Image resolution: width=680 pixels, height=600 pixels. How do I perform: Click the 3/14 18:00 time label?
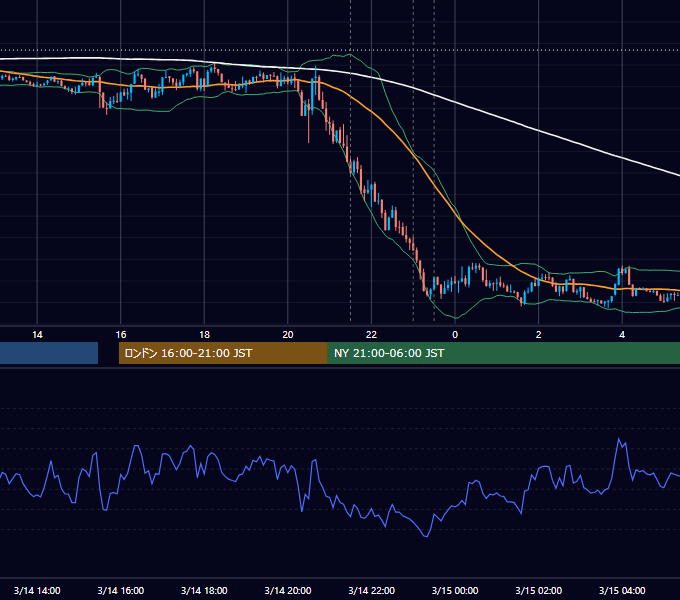pos(204,590)
